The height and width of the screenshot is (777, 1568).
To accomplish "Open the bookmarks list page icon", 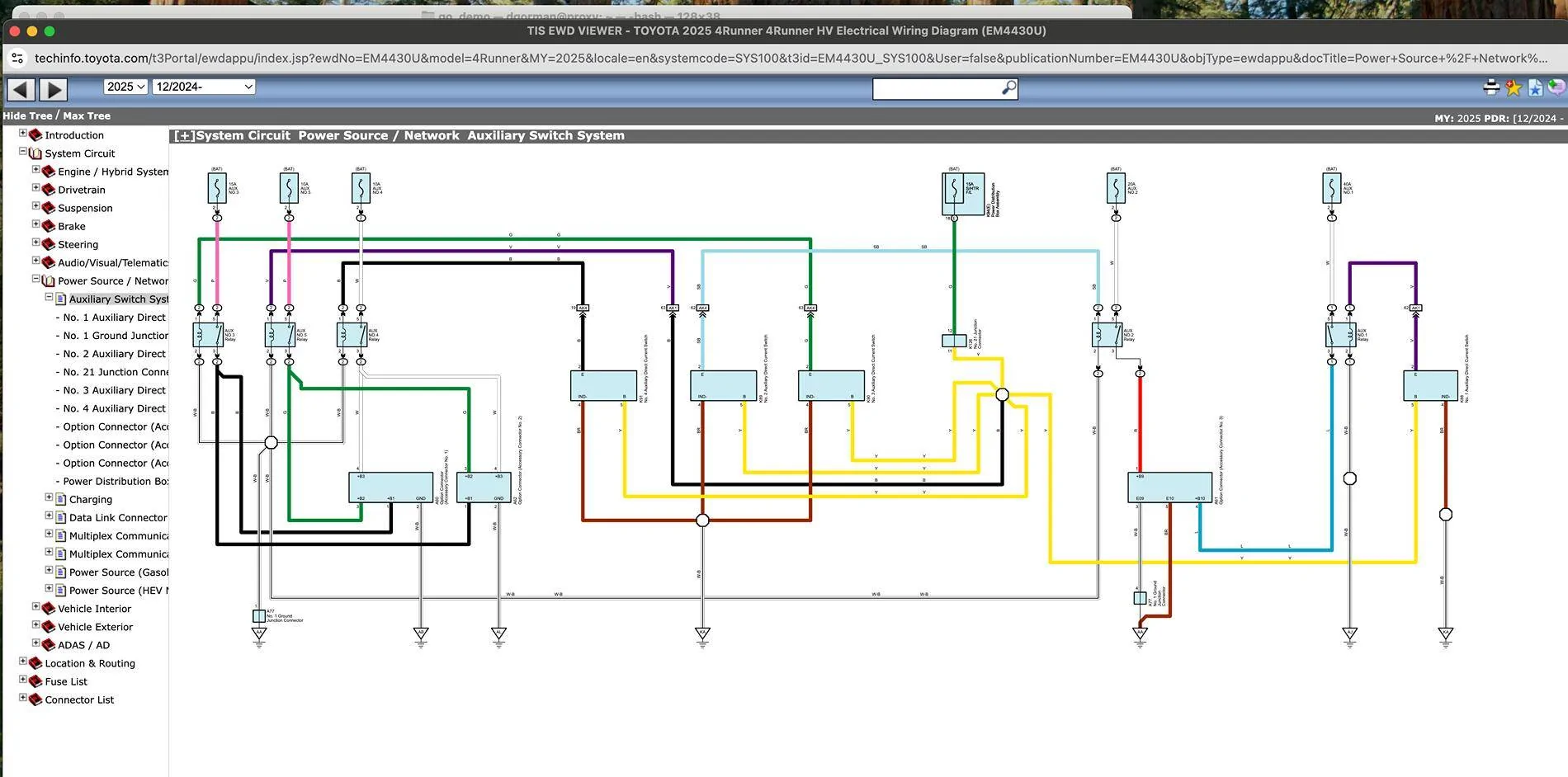I will tap(1534, 87).
